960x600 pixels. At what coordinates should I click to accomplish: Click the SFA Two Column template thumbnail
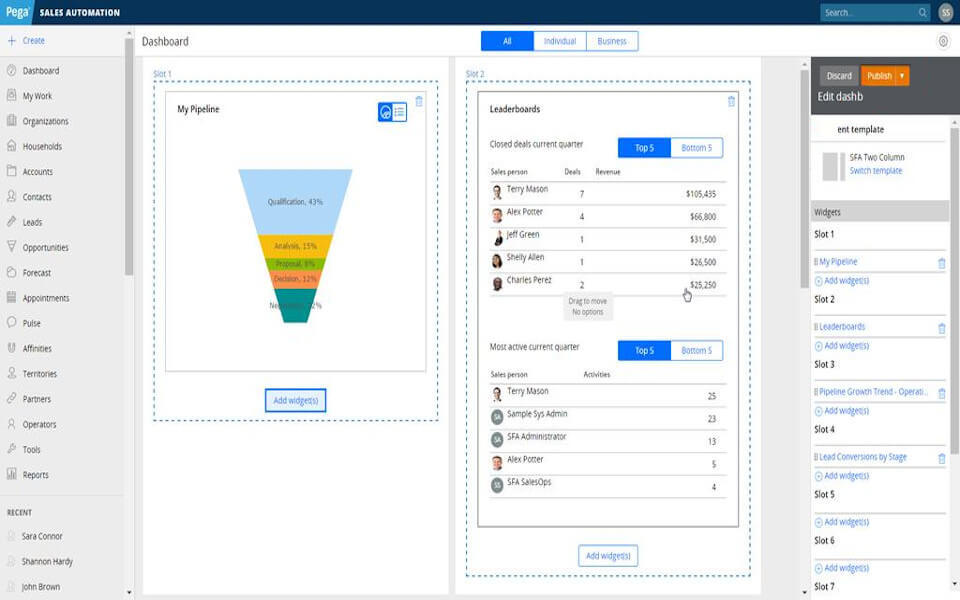(x=834, y=167)
